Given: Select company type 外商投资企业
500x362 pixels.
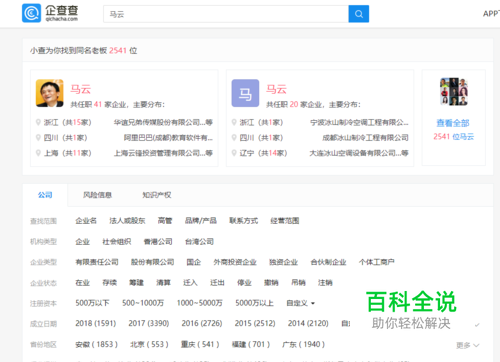Looking at the screenshot, I should pos(235,262).
